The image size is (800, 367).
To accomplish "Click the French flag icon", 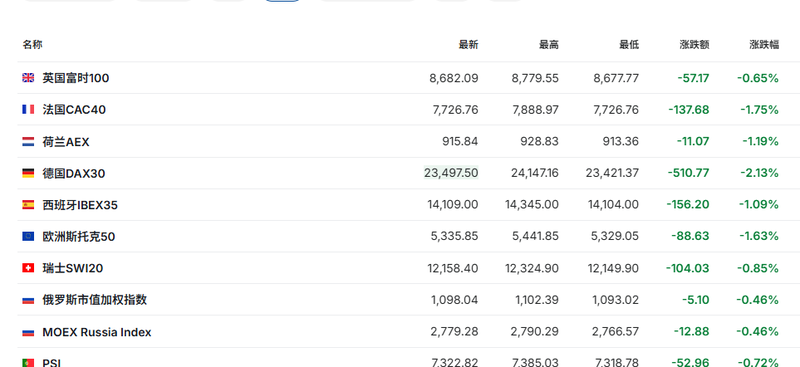I will click(28, 110).
